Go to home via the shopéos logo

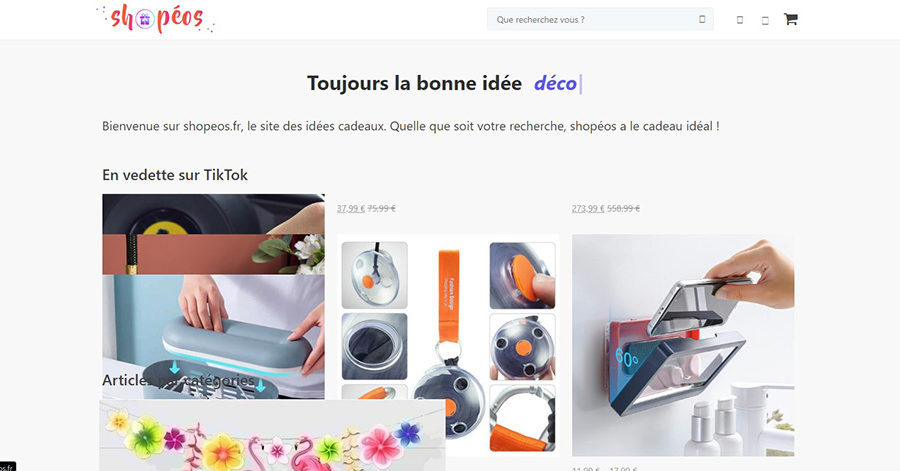pyautogui.click(x=156, y=19)
